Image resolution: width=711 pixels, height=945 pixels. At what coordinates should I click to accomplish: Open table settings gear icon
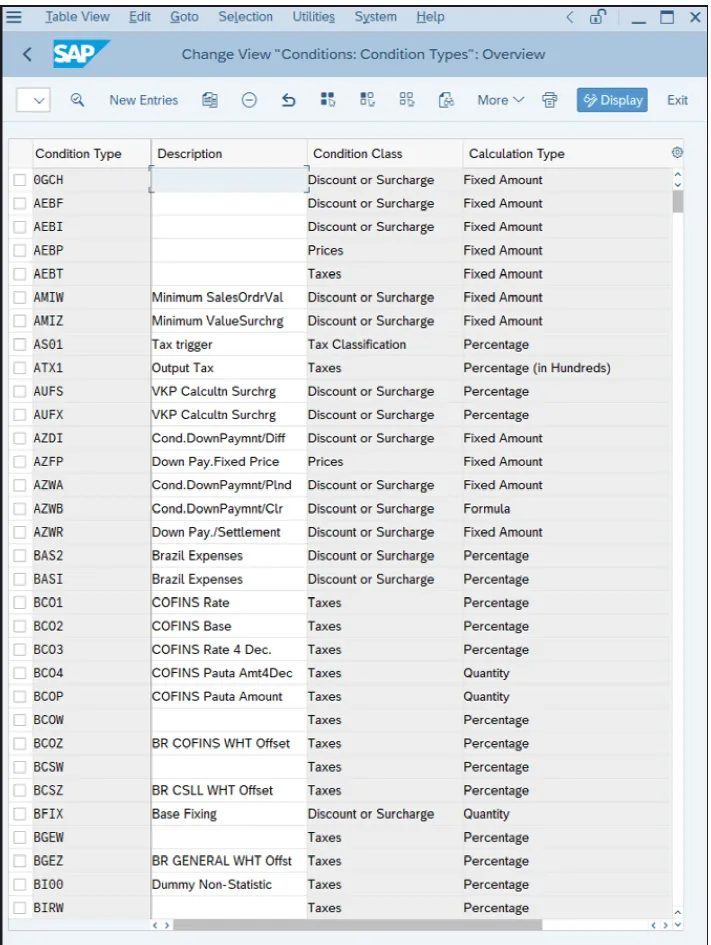[677, 152]
